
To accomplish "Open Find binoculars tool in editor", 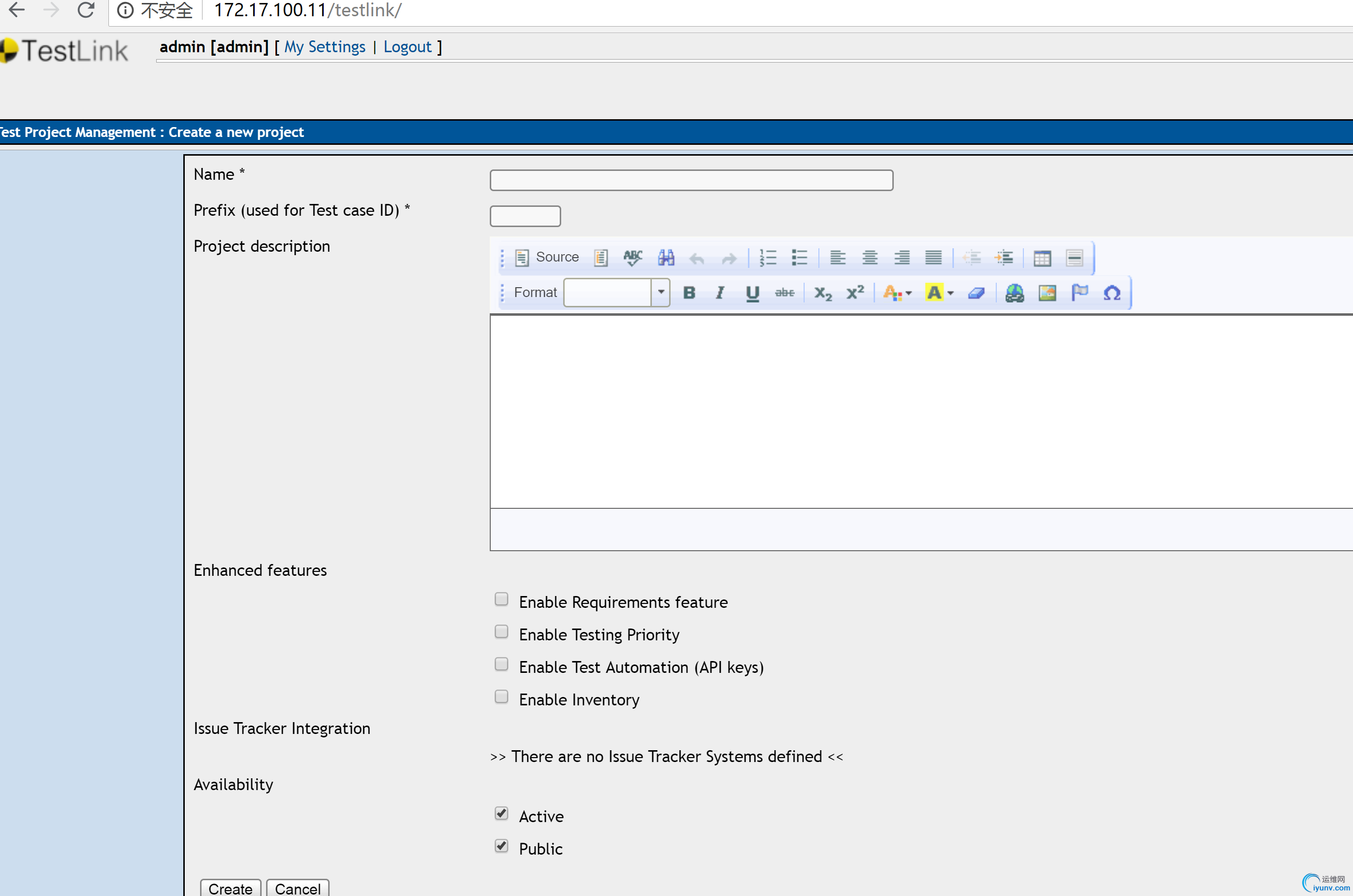I will tap(665, 258).
